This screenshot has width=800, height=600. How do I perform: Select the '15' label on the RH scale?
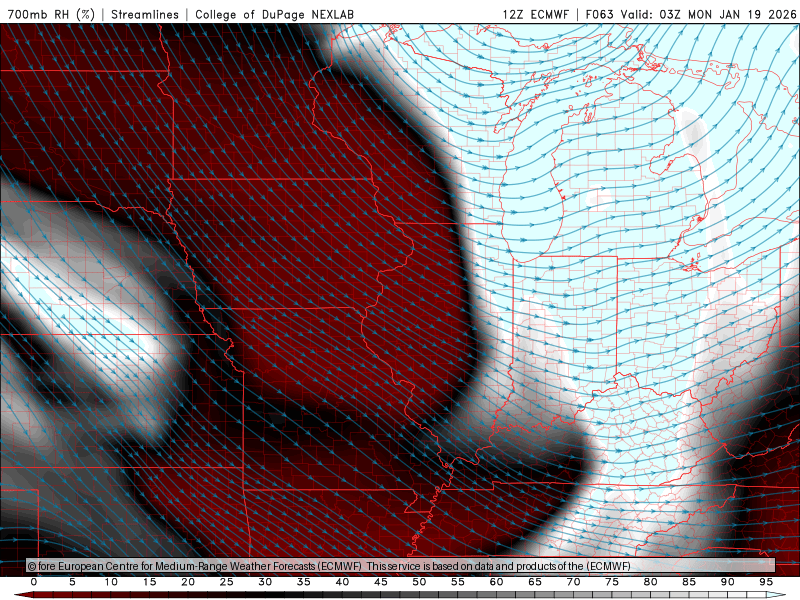pyautogui.click(x=149, y=582)
